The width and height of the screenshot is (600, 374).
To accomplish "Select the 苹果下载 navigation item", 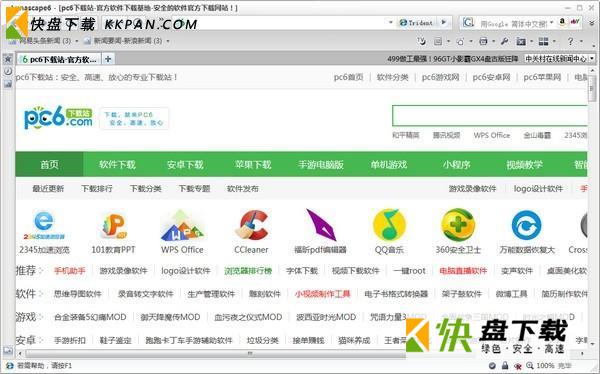I will [253, 165].
